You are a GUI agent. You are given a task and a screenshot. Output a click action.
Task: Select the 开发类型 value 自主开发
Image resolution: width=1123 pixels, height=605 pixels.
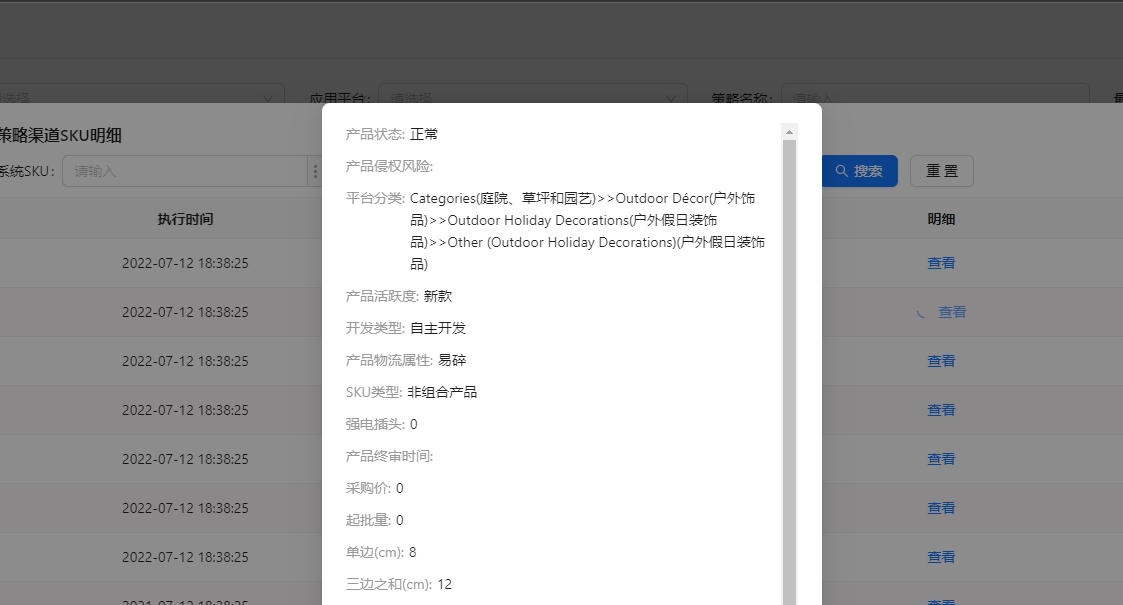pos(438,328)
